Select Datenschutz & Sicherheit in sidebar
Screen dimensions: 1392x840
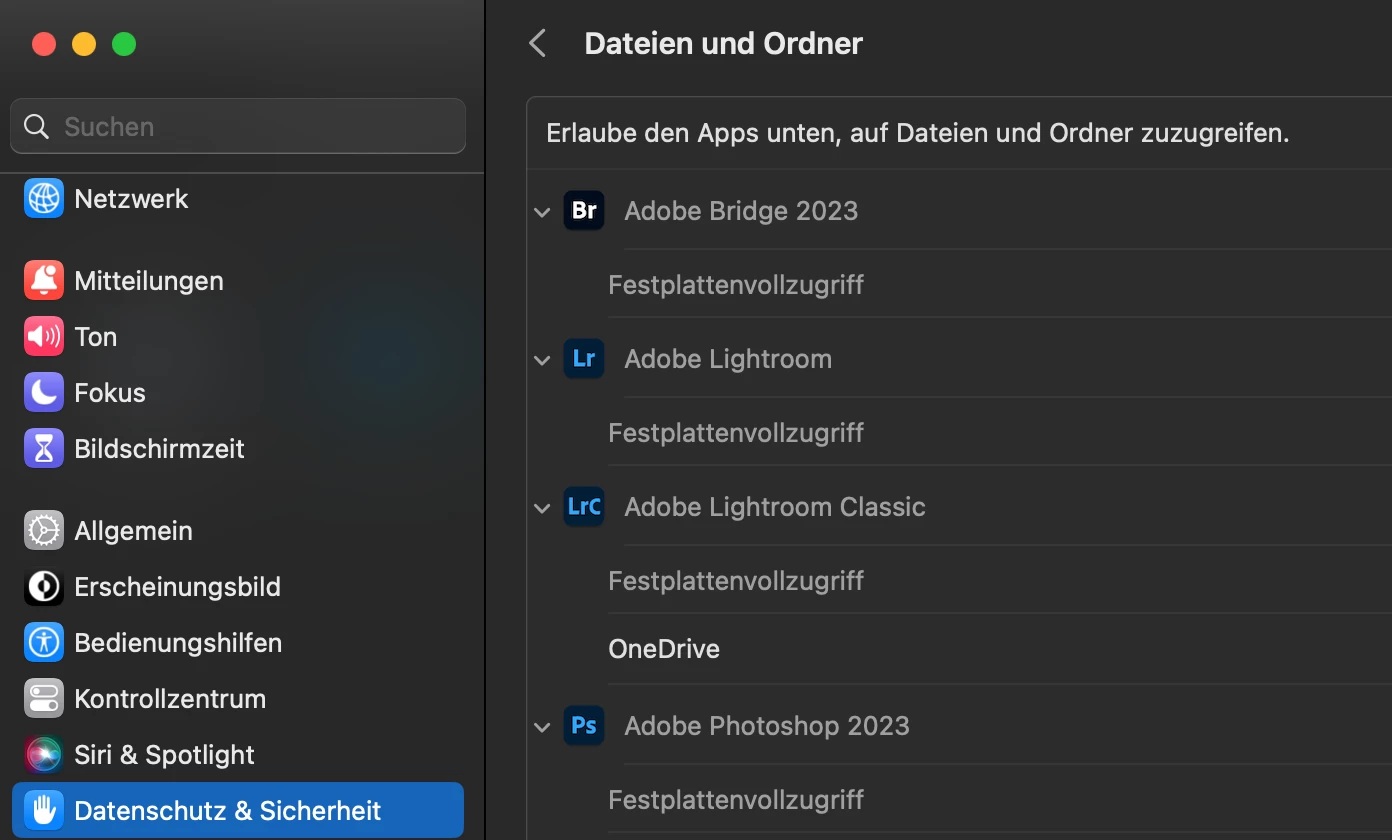[238, 810]
